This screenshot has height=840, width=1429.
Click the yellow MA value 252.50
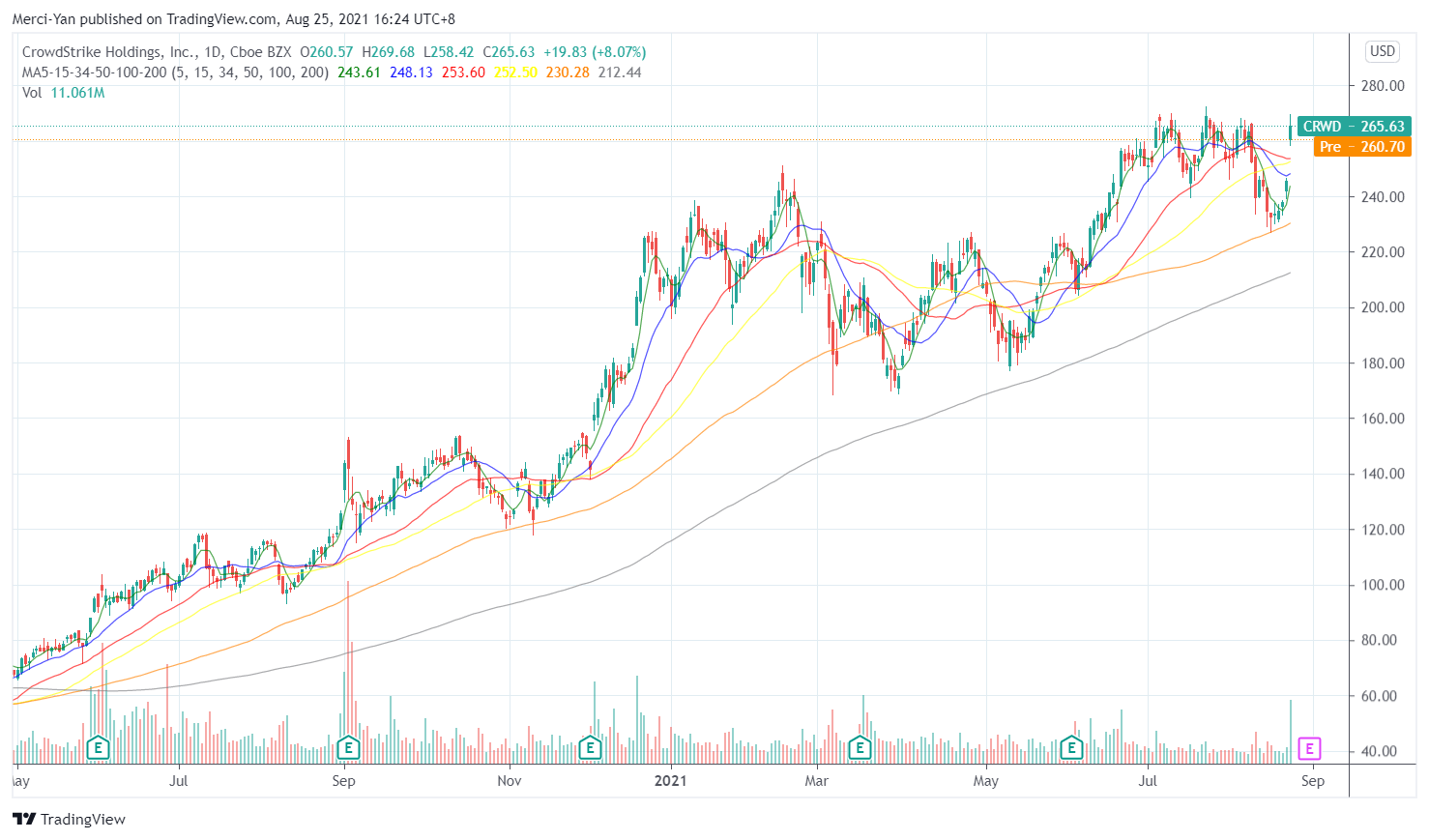[515, 72]
